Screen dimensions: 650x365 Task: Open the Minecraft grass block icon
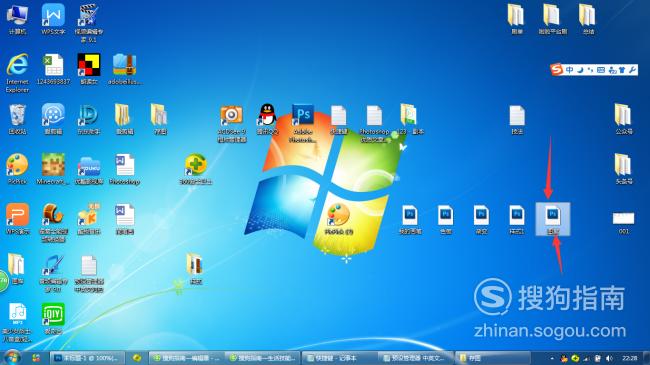tap(53, 169)
